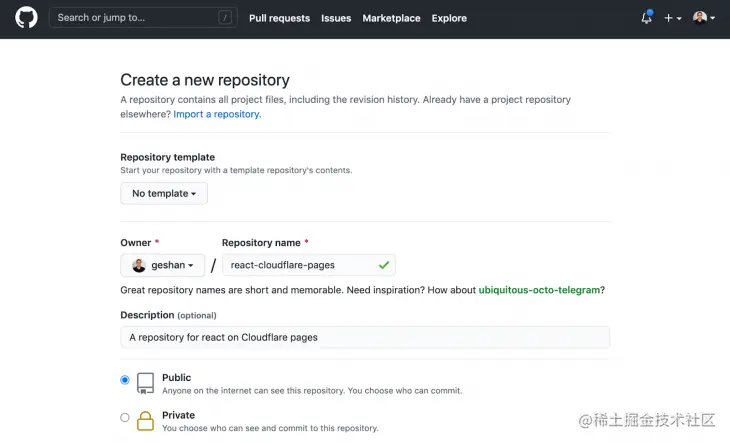Open the geshan owner dropdown
Image resolution: width=730 pixels, height=443 pixels.
tap(162, 265)
